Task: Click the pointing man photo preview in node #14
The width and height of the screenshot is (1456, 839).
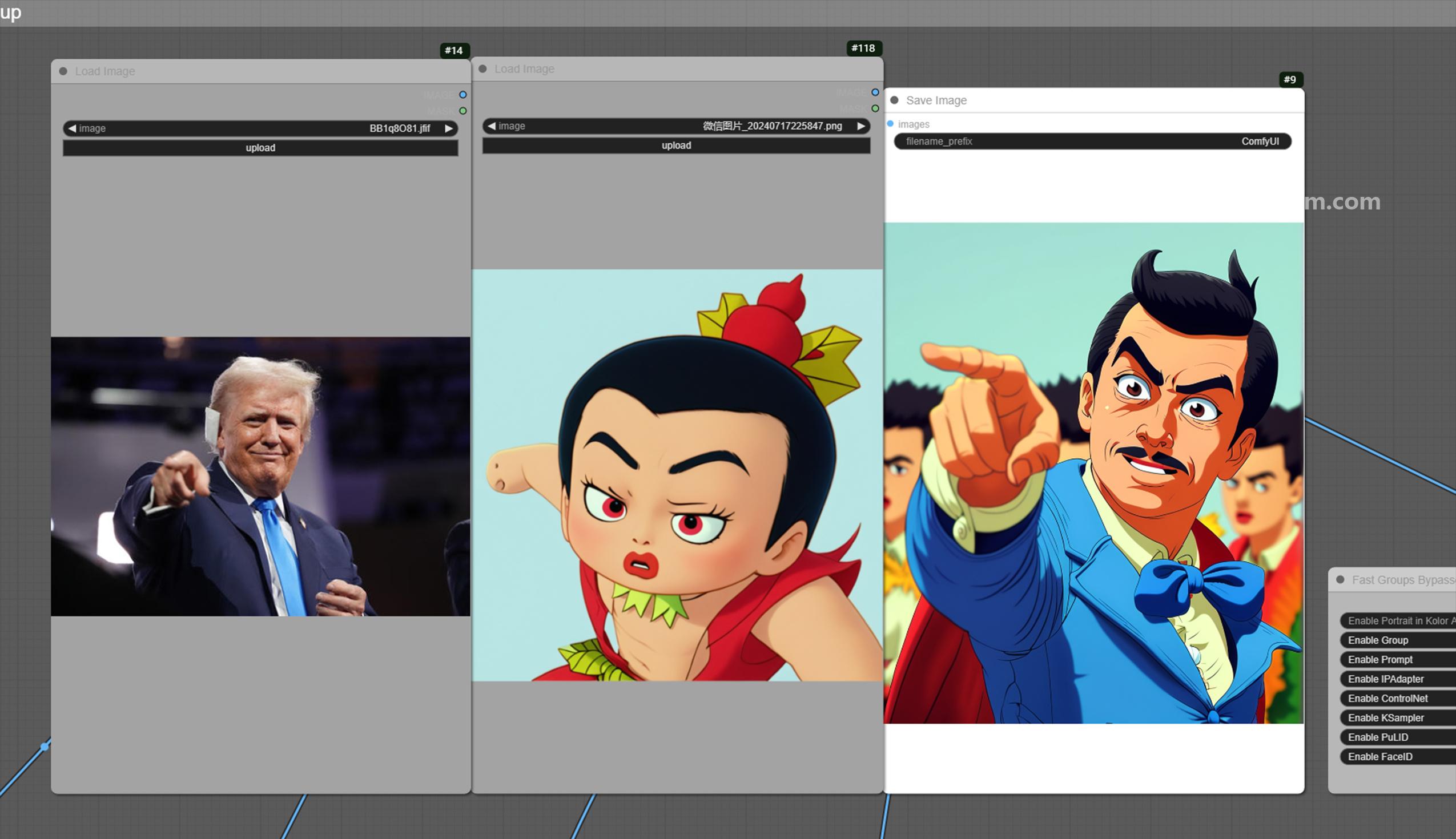Action: pos(260,477)
